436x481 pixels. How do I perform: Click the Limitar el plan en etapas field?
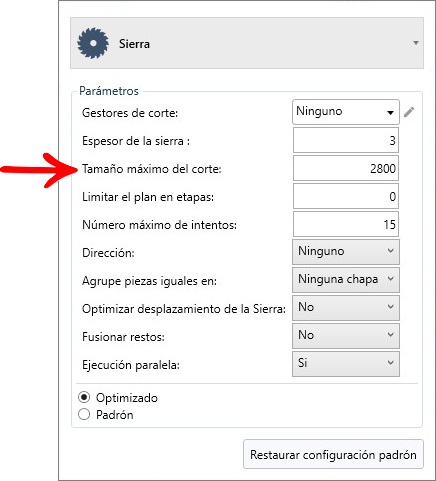pyautogui.click(x=346, y=196)
